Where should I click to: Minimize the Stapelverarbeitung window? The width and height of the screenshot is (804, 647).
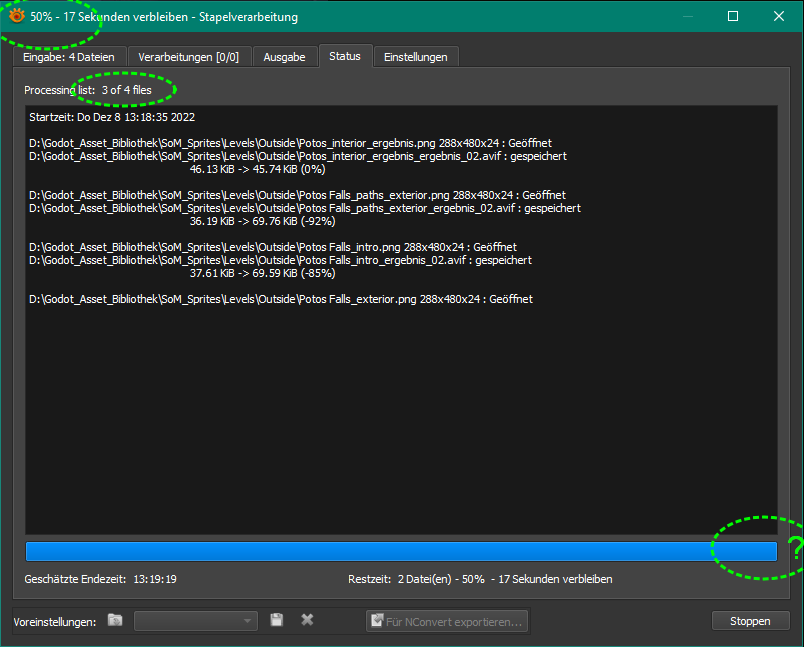(x=687, y=17)
